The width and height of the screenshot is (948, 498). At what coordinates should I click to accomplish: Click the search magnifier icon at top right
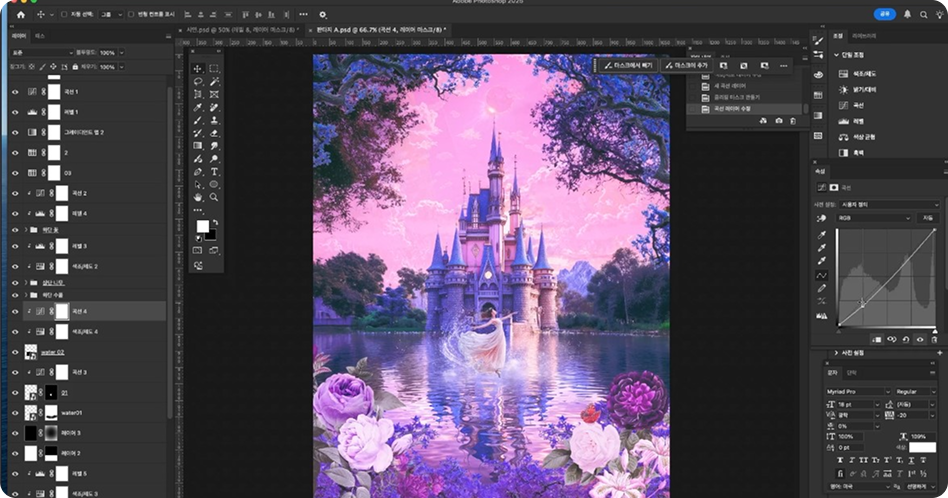point(923,15)
